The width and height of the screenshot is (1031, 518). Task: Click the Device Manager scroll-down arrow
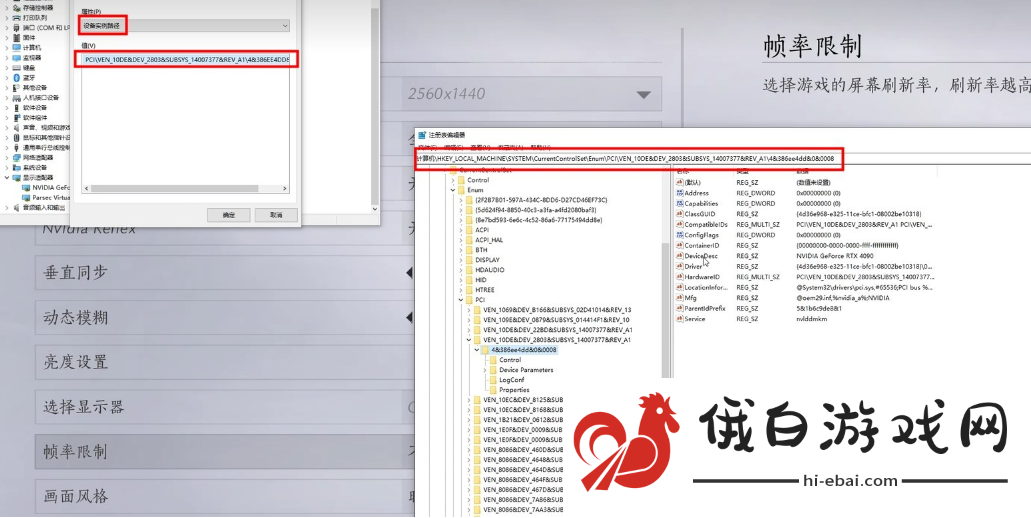[375, 209]
